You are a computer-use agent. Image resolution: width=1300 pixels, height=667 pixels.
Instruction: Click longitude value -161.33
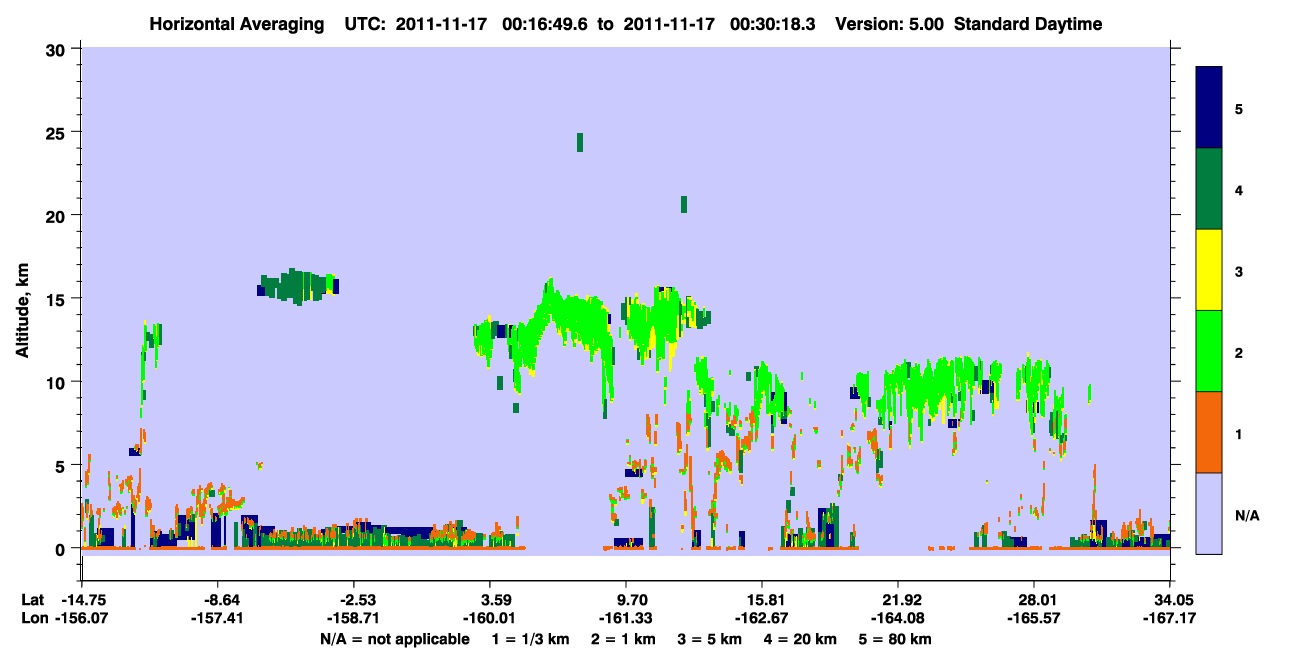(626, 618)
